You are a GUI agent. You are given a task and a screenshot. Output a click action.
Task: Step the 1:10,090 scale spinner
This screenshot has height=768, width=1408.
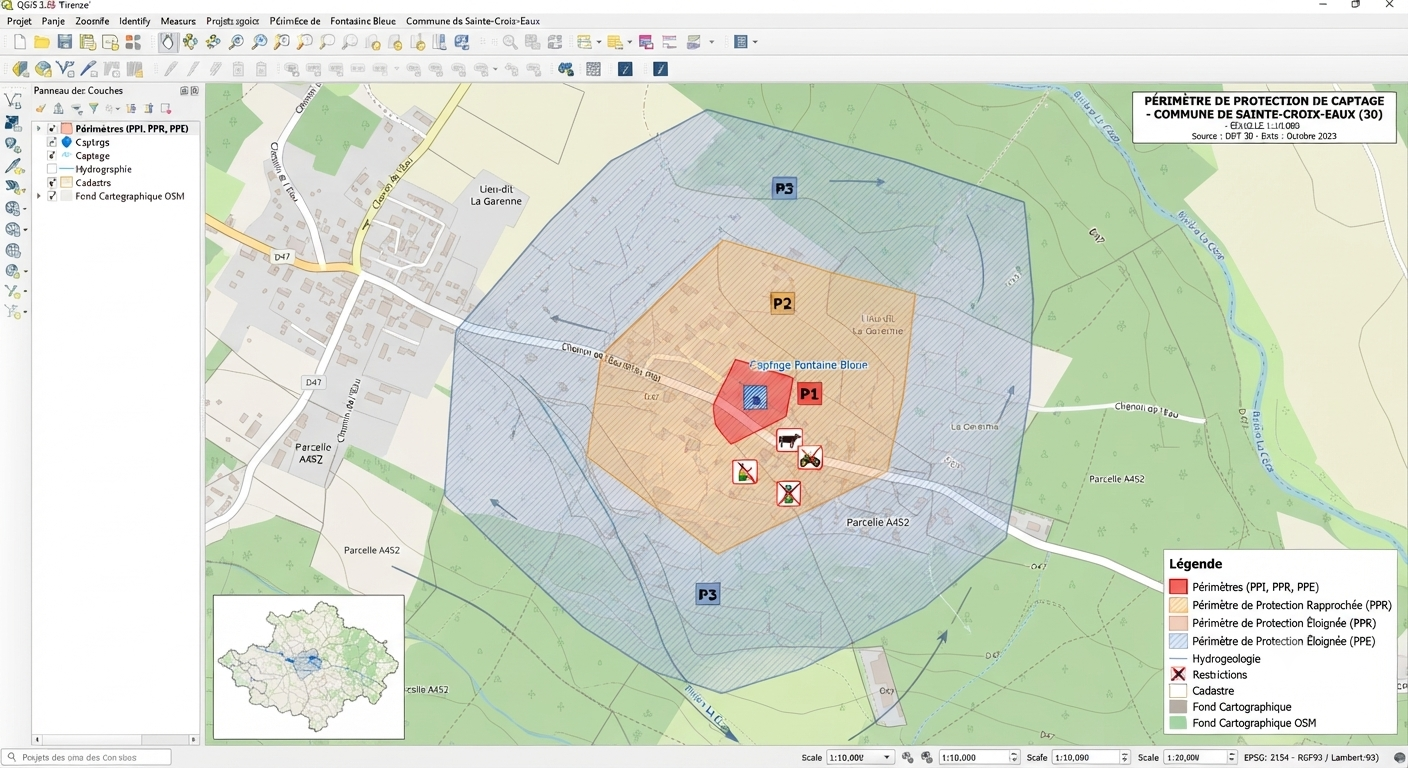coord(1124,758)
